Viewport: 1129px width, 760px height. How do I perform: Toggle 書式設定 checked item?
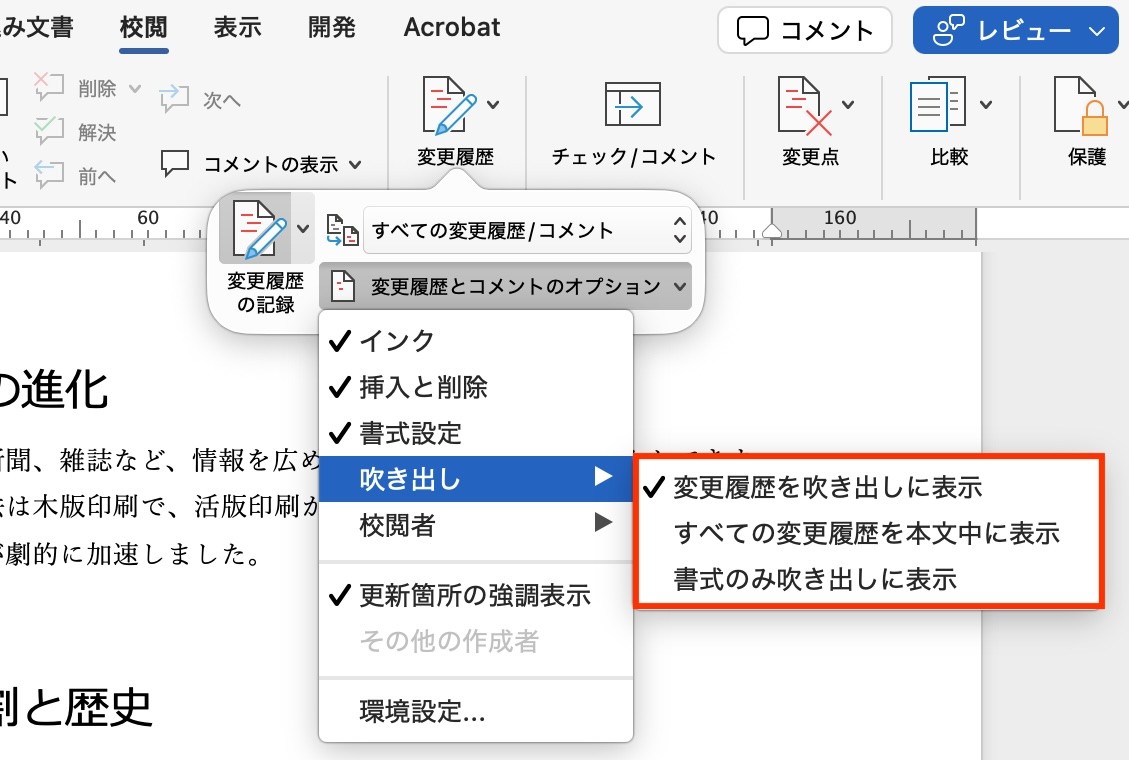[475, 433]
